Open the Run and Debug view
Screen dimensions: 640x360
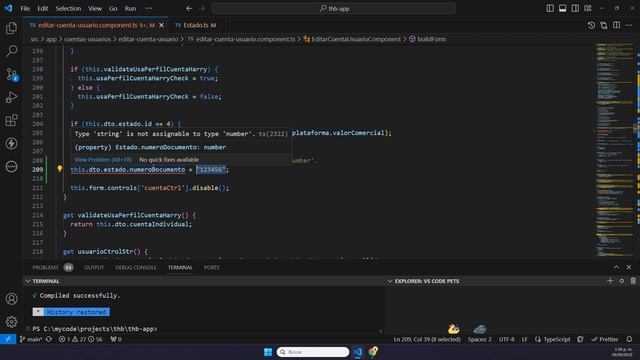click(x=11, y=97)
